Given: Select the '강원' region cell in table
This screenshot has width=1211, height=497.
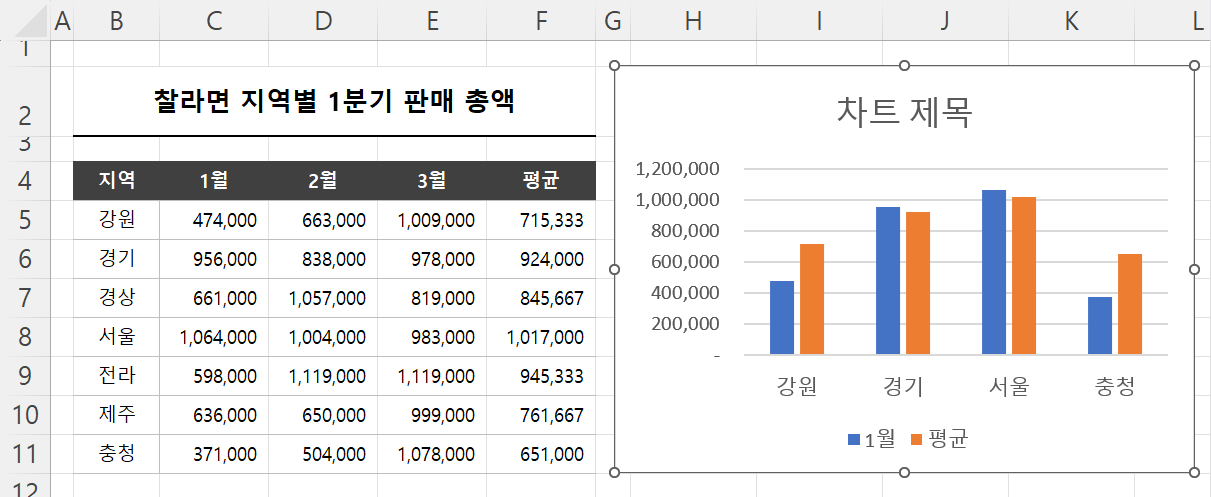Looking at the screenshot, I should (116, 219).
